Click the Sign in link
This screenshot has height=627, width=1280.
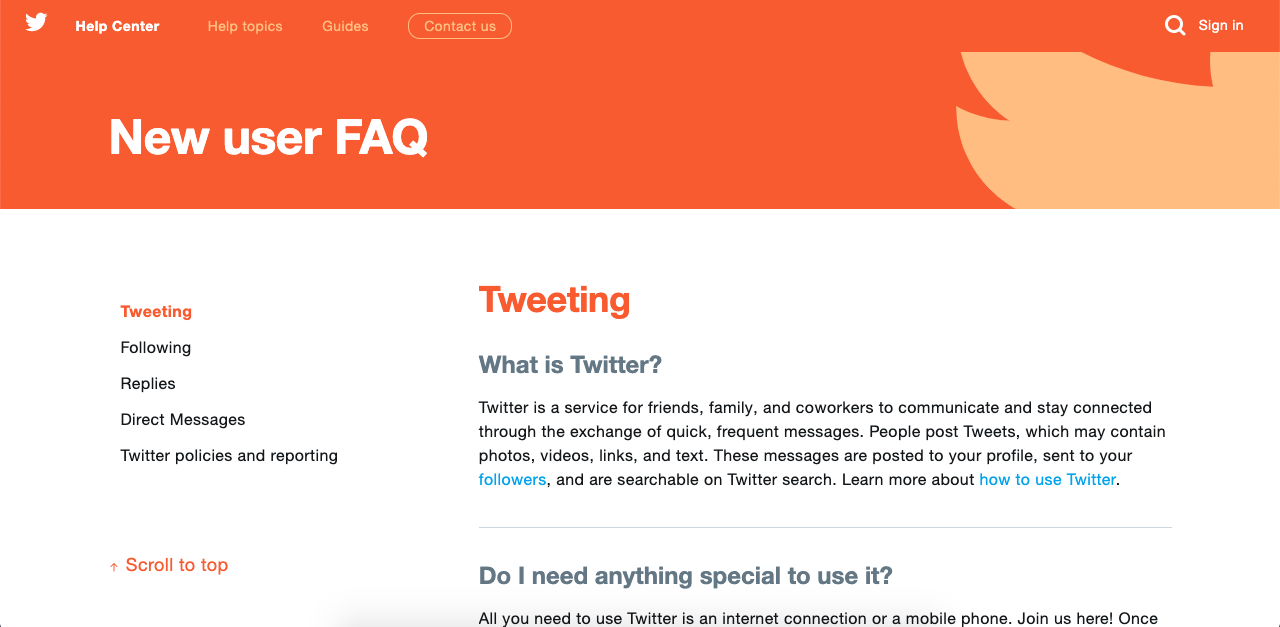point(1221,25)
